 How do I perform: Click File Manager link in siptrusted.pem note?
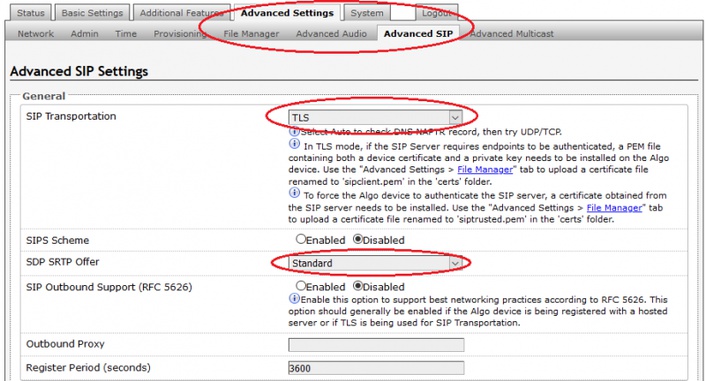[614, 208]
